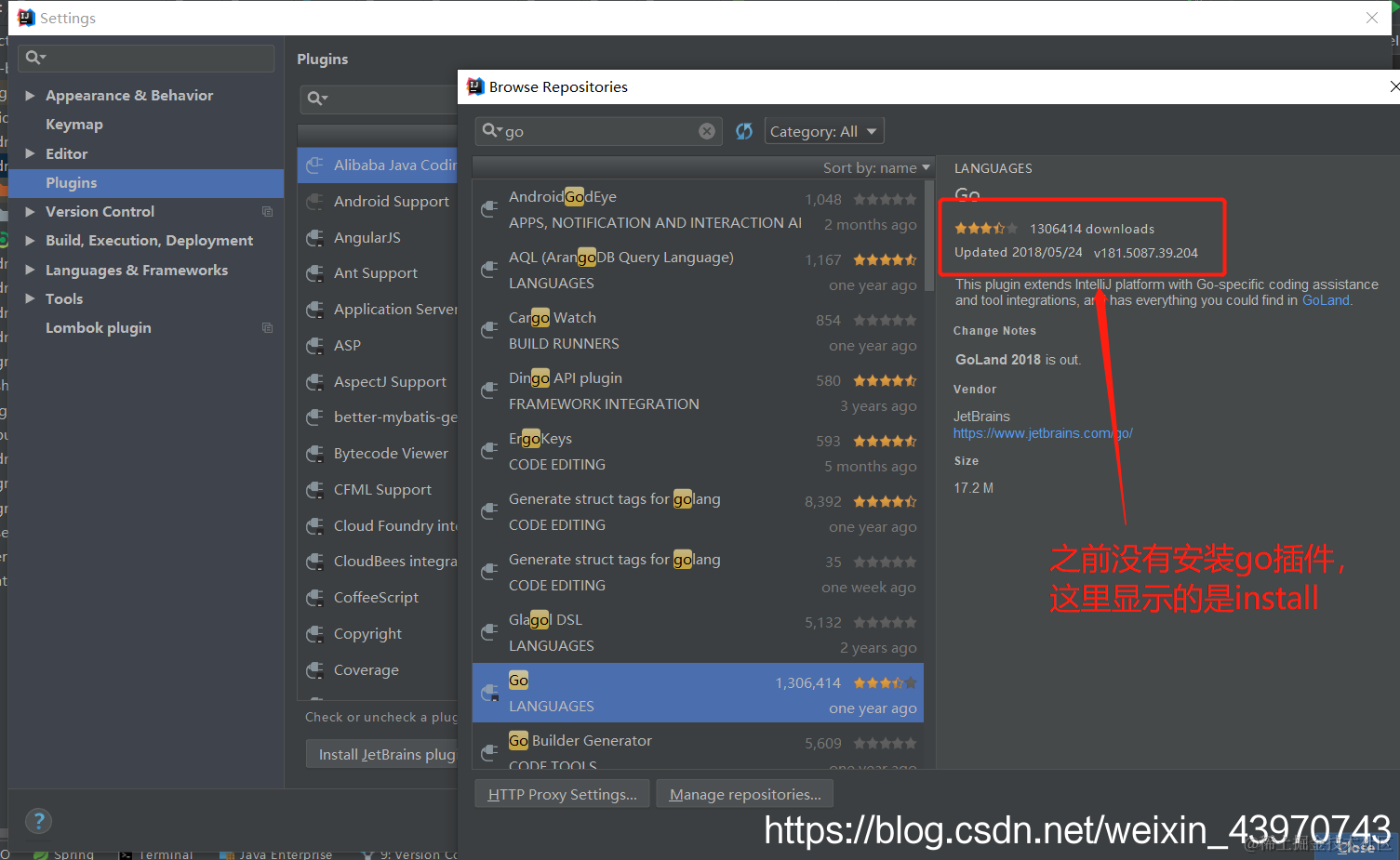
Task: Click the icon beside Alibaba Java Coding
Action: click(315, 165)
